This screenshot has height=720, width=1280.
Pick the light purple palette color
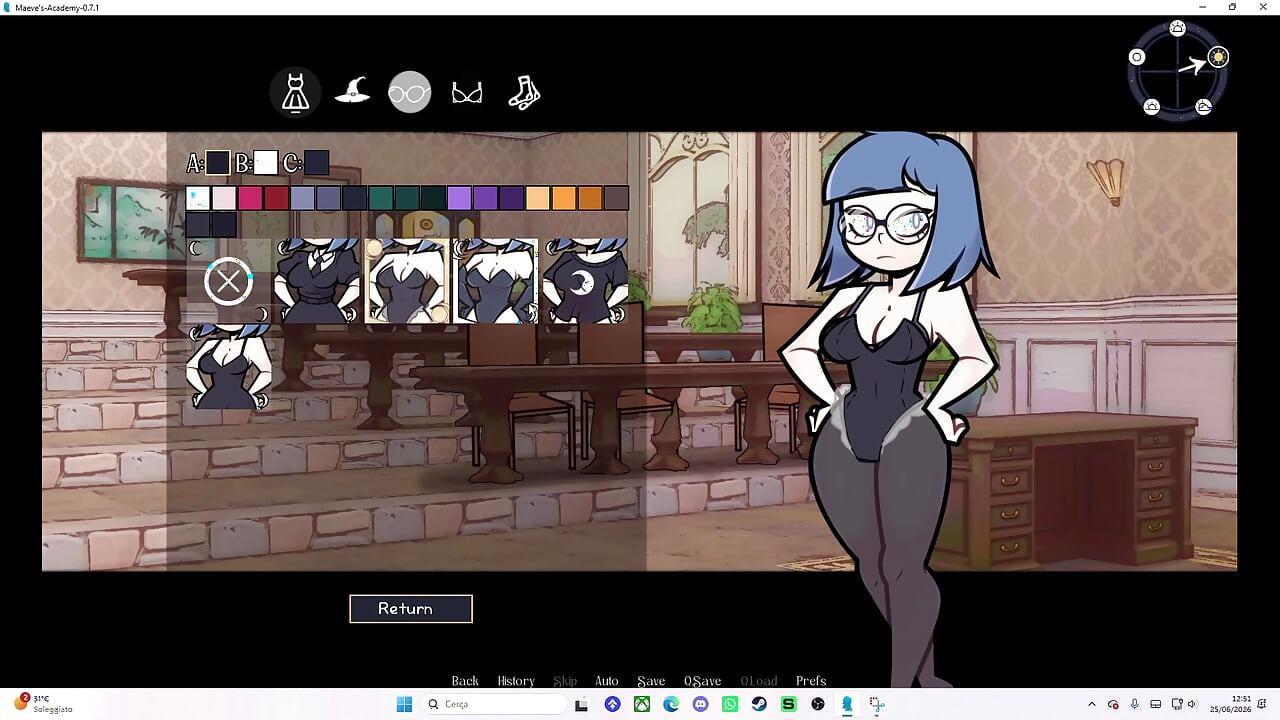459,198
